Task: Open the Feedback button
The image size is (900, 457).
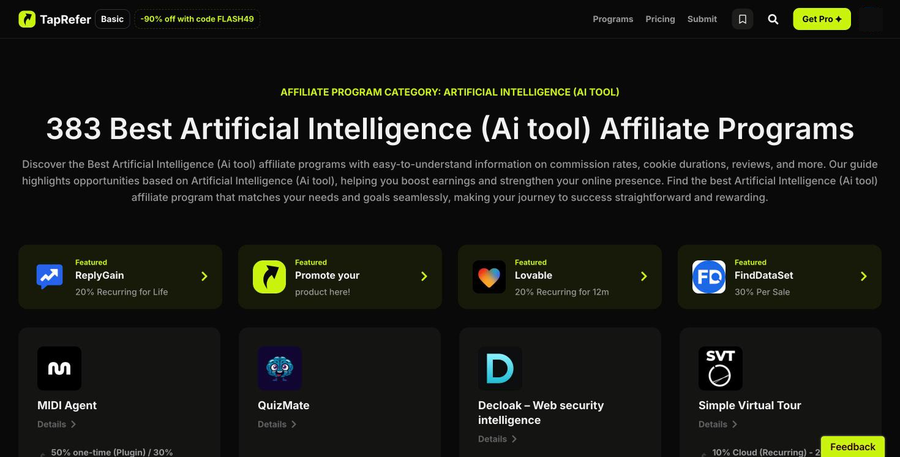Action: [852, 447]
